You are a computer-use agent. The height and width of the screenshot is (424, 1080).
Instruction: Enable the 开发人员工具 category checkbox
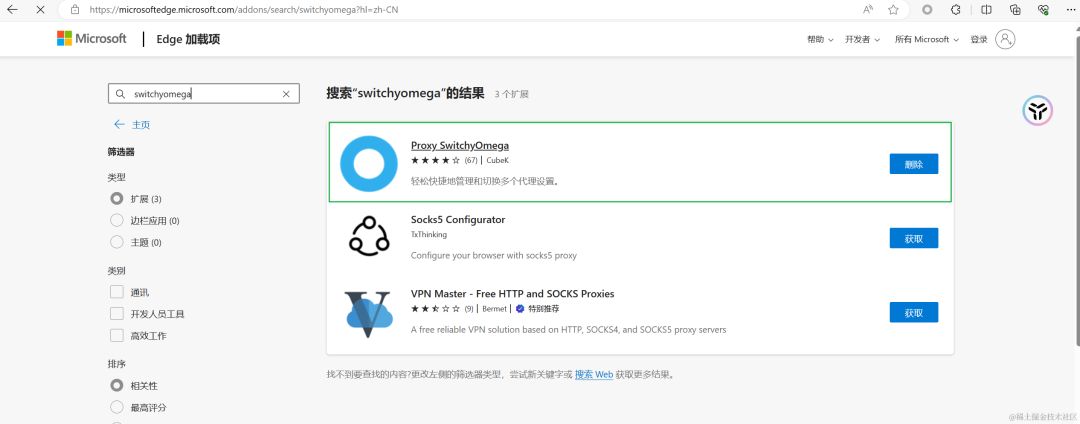[x=117, y=314]
